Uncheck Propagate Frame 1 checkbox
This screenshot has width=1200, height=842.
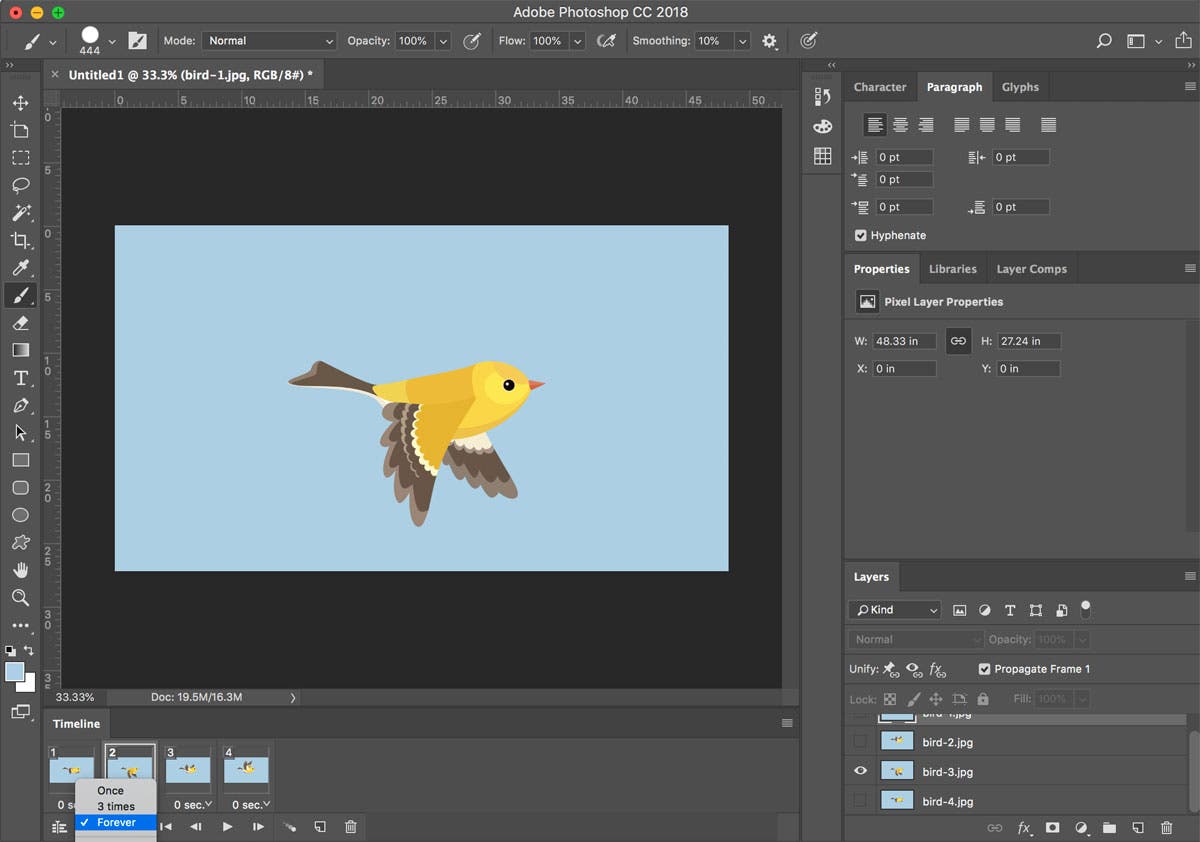pos(984,669)
